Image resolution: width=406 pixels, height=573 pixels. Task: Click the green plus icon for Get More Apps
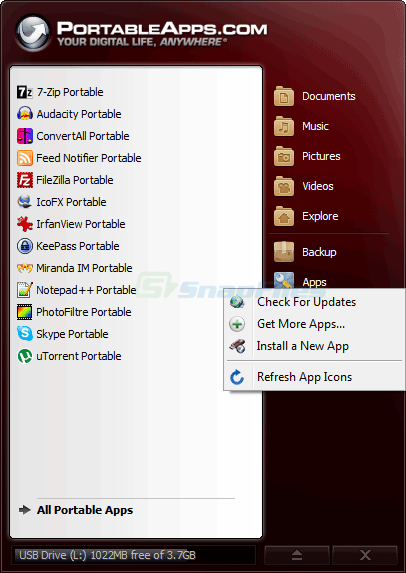(x=237, y=324)
